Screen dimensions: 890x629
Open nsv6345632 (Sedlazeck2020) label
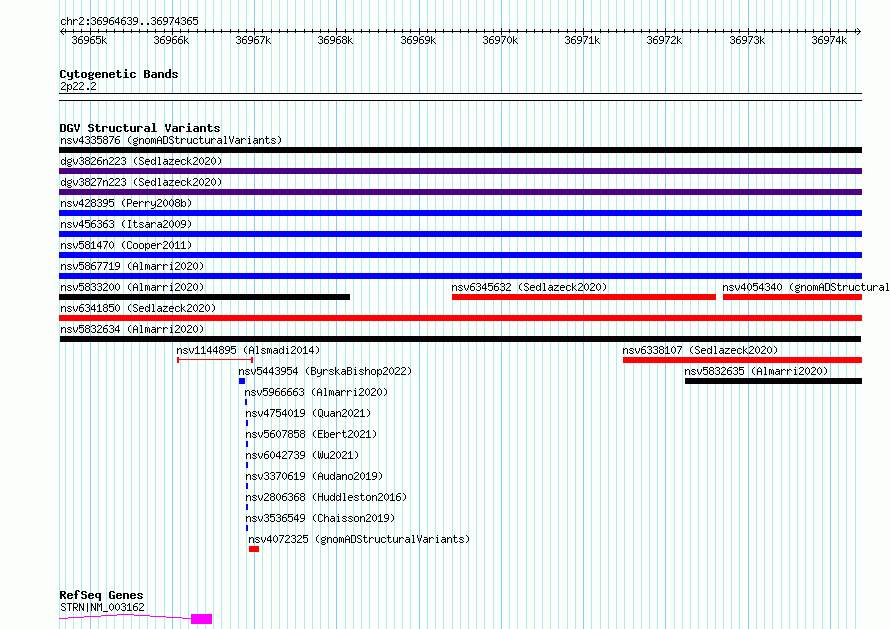pos(529,287)
